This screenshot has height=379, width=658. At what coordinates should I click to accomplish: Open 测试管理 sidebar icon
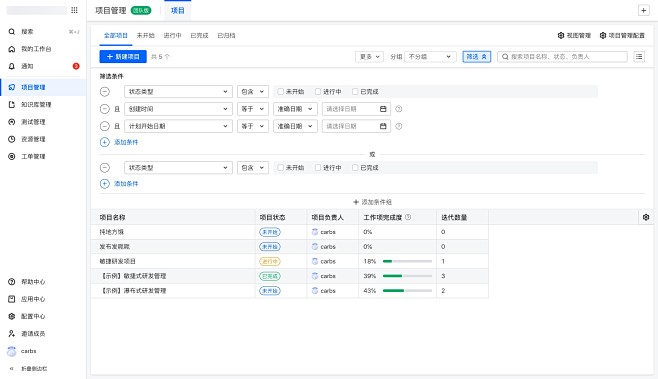[12, 122]
